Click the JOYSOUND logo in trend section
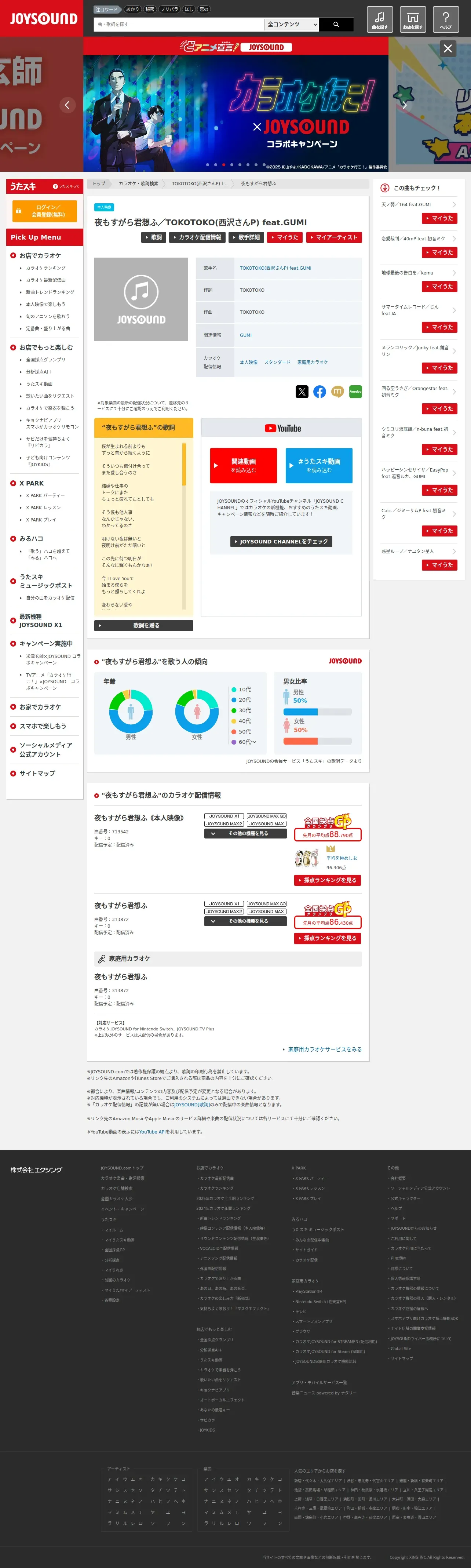The width and height of the screenshot is (471, 1568). click(x=345, y=661)
